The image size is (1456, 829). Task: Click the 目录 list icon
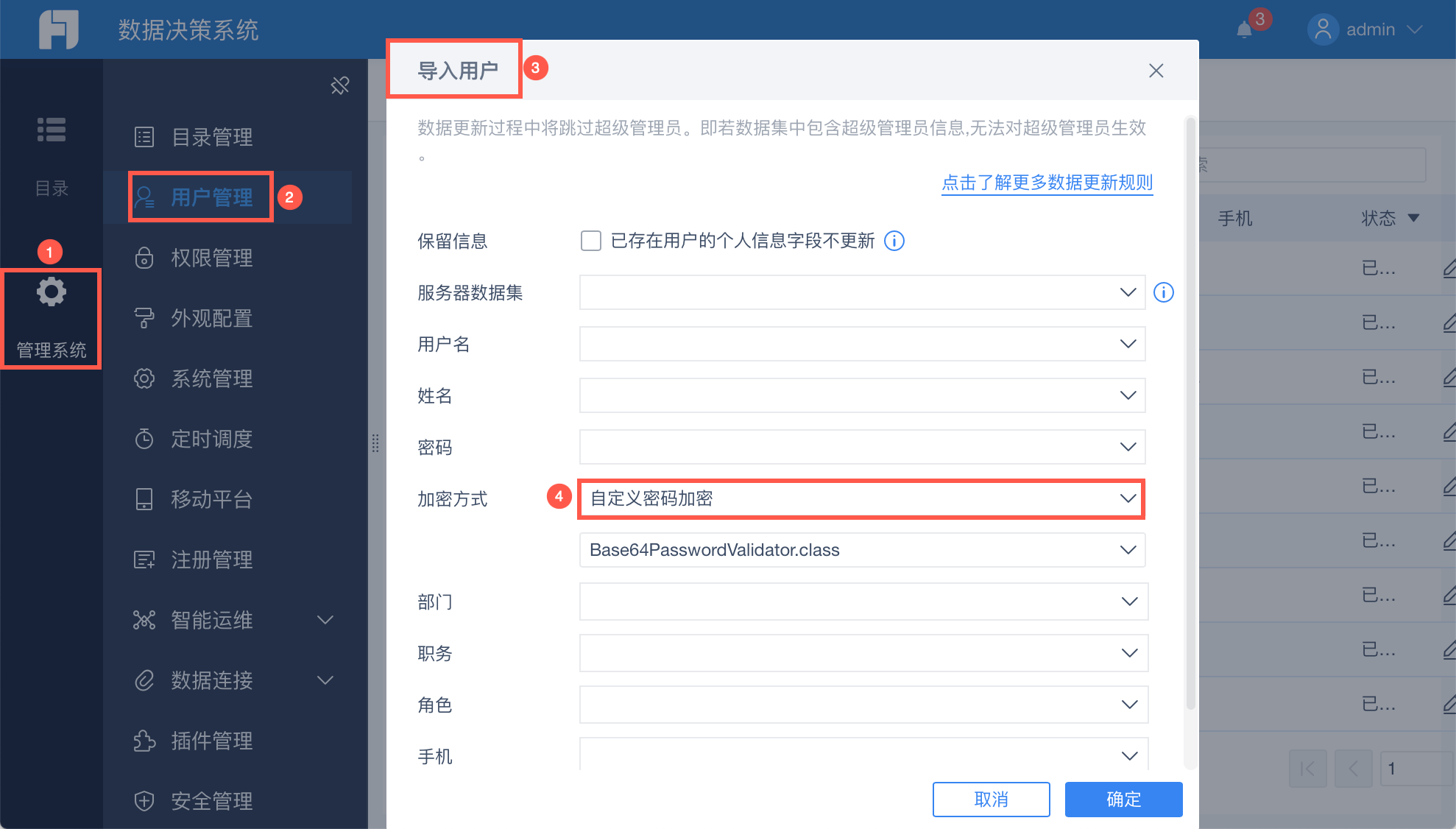click(51, 130)
